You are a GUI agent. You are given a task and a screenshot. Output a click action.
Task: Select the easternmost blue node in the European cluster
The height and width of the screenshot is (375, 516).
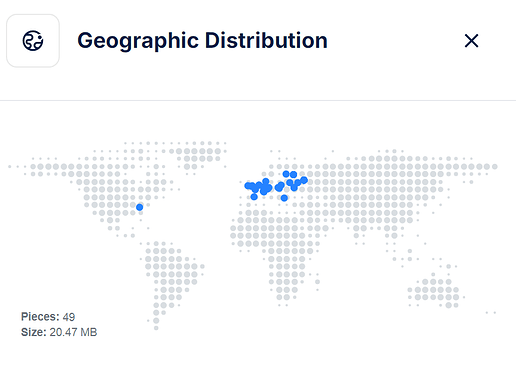304,180
